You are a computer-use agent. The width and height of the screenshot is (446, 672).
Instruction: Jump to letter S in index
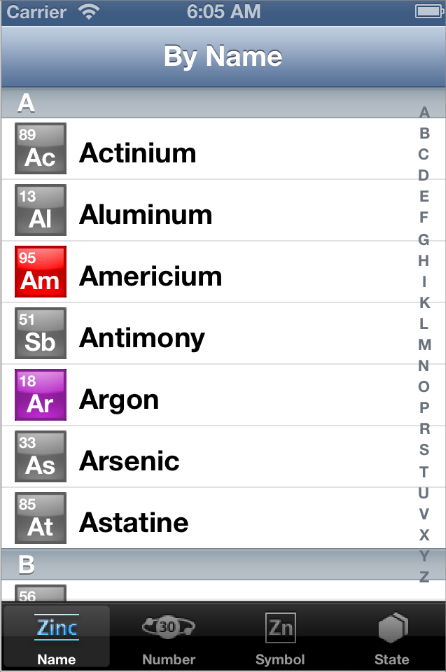(x=424, y=450)
